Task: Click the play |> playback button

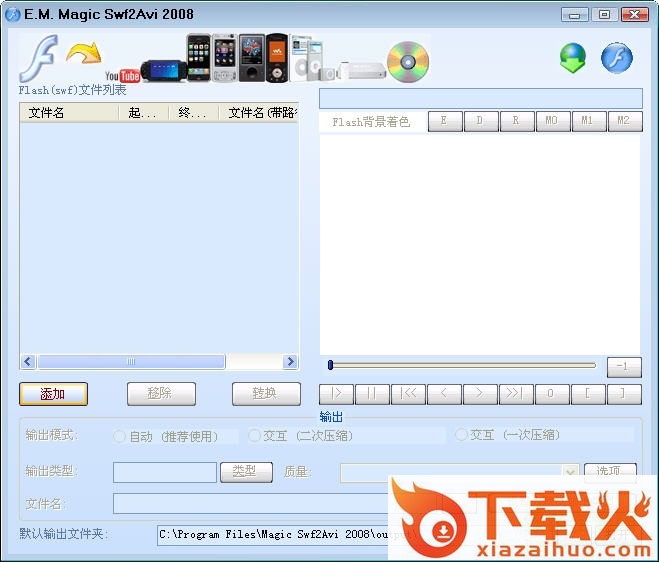Action: click(x=336, y=394)
